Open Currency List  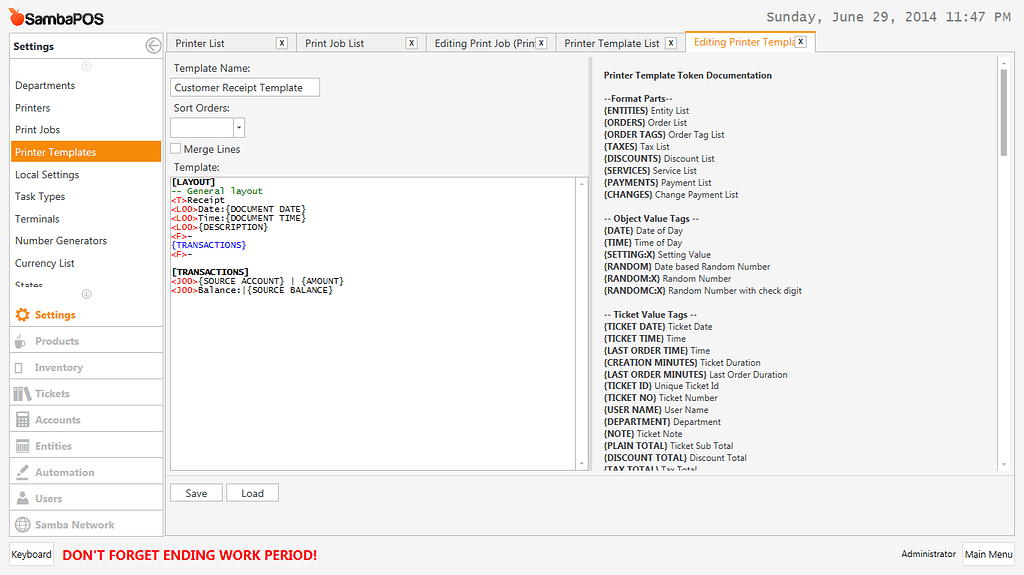point(86,263)
